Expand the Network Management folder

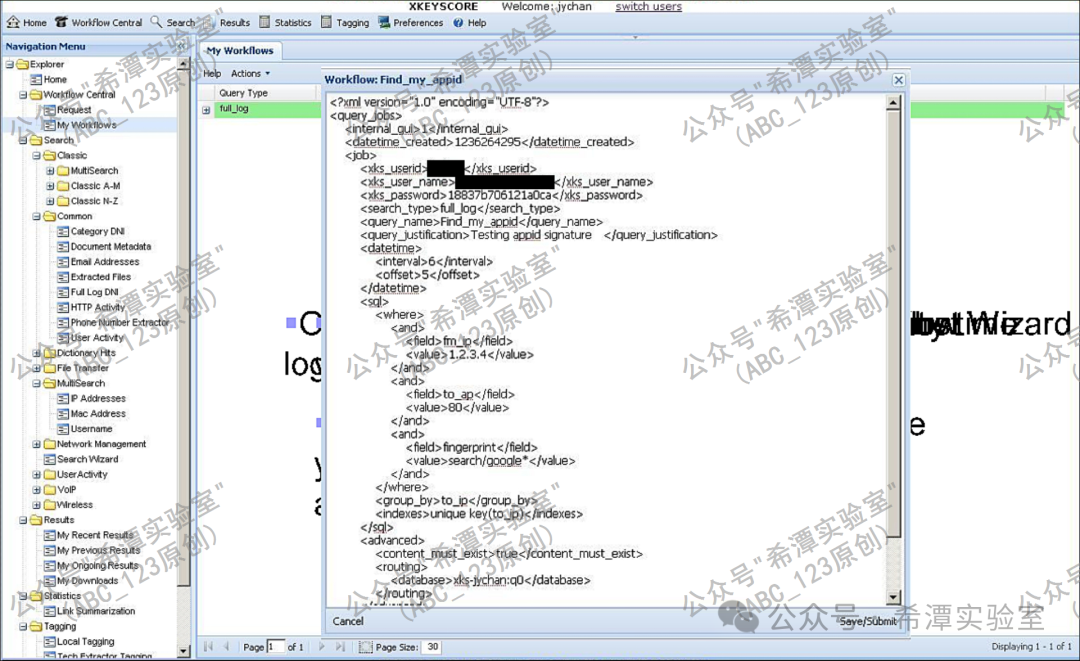(37, 444)
